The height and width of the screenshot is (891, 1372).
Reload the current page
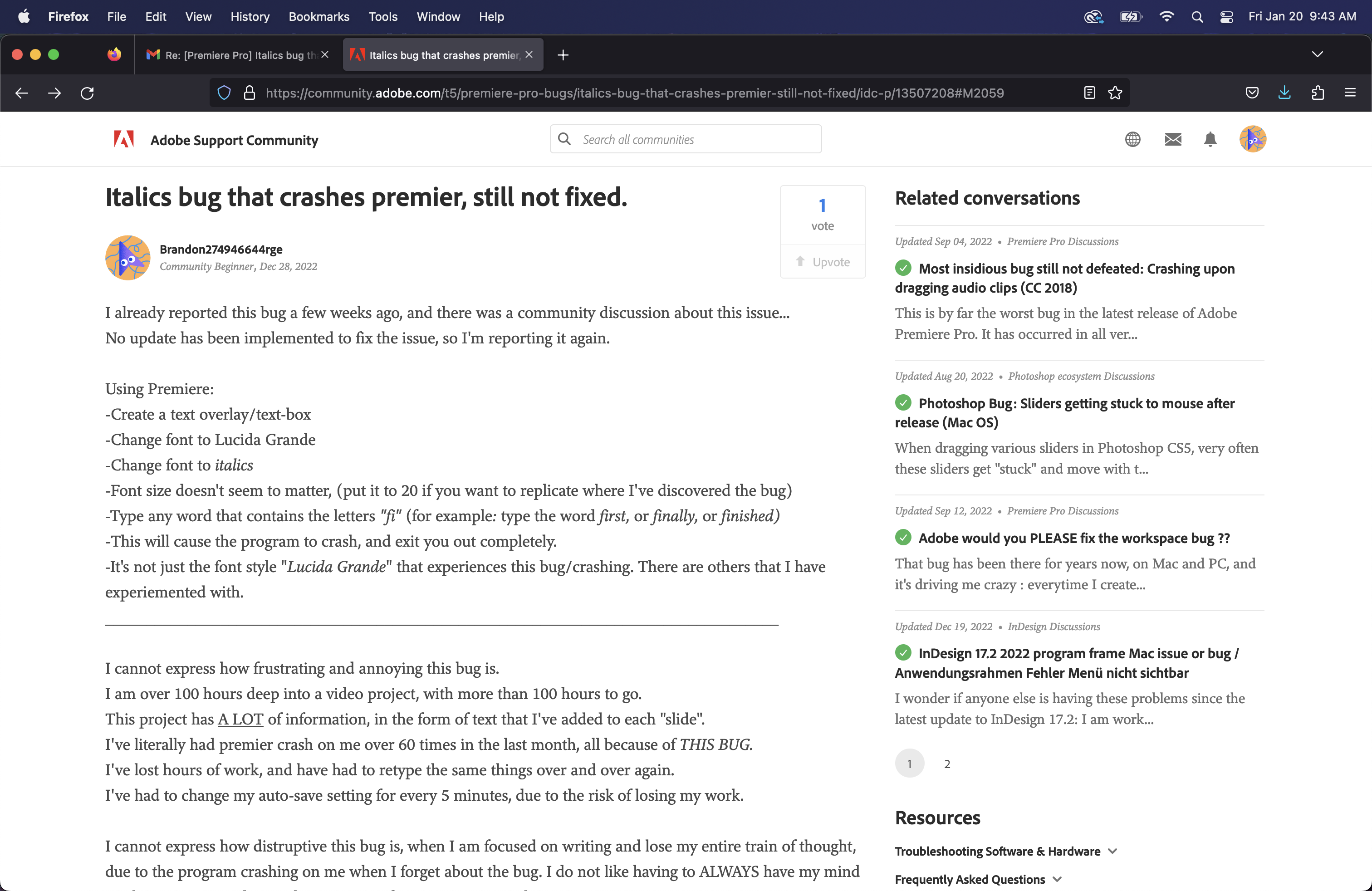[87, 93]
